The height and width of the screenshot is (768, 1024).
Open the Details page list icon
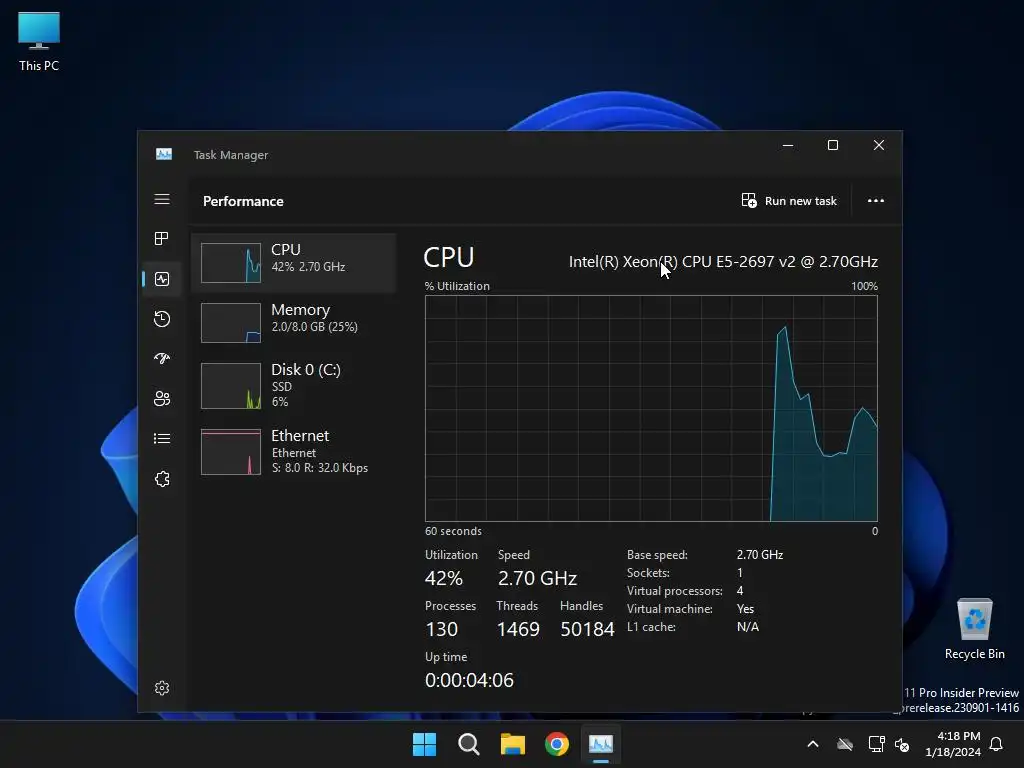pos(162,438)
